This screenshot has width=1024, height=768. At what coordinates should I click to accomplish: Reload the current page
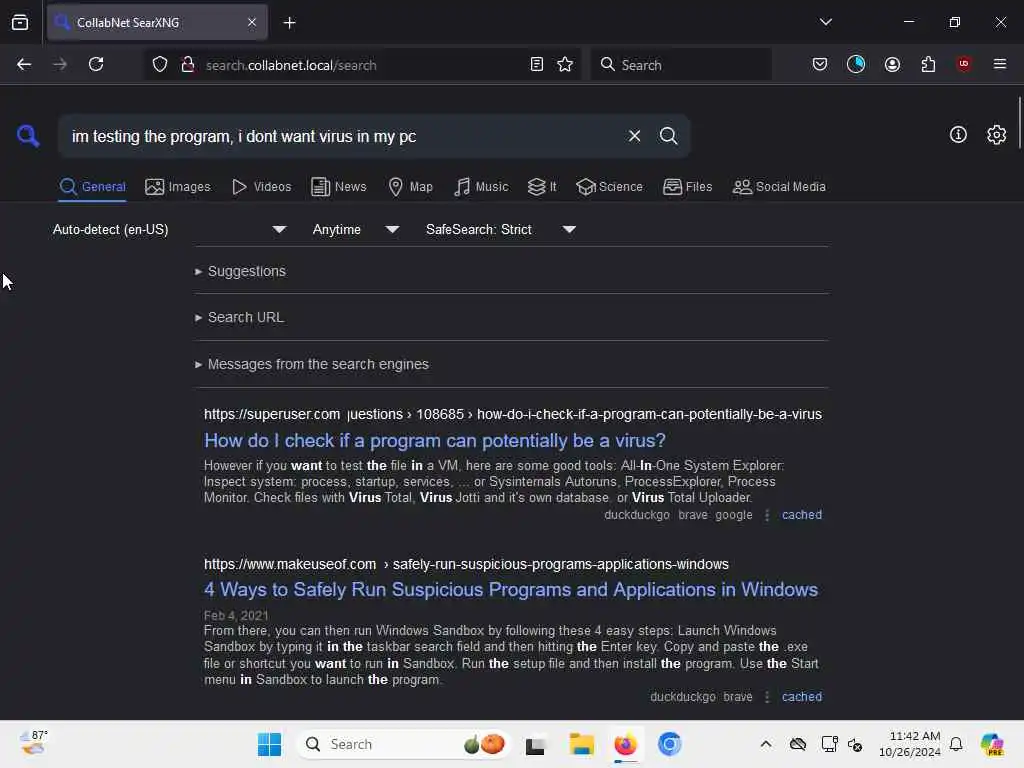(x=96, y=64)
